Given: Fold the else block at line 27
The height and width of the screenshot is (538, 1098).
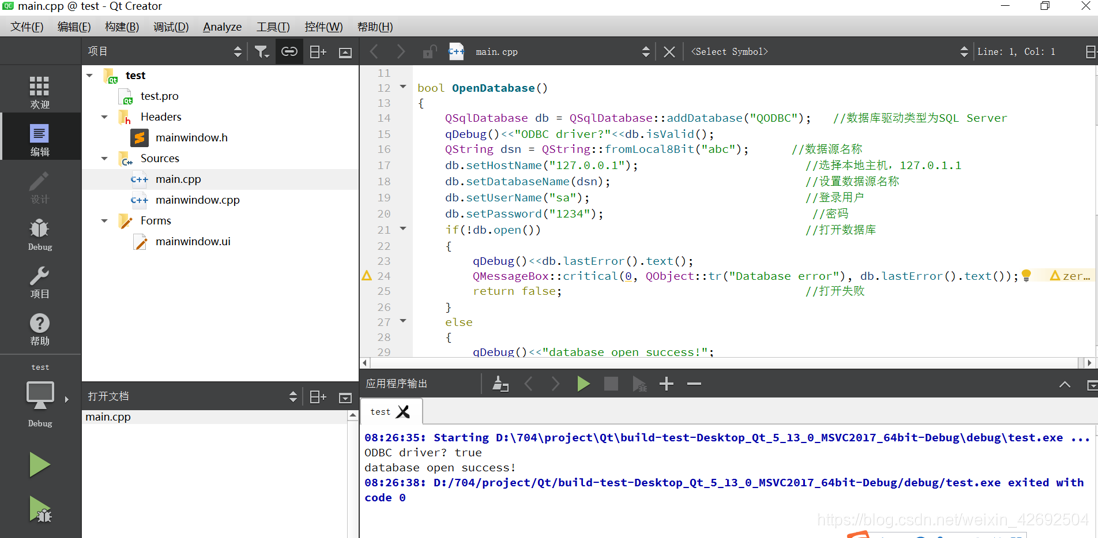Looking at the screenshot, I should tap(403, 322).
